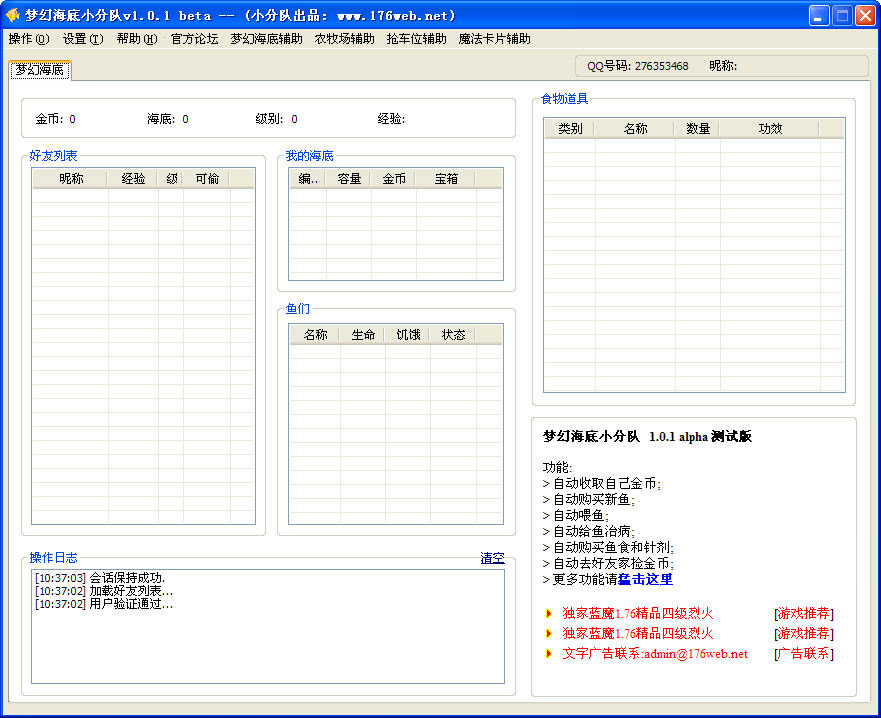Click the 类别 column header in 食物道具
881x718 pixels.
tap(570, 129)
